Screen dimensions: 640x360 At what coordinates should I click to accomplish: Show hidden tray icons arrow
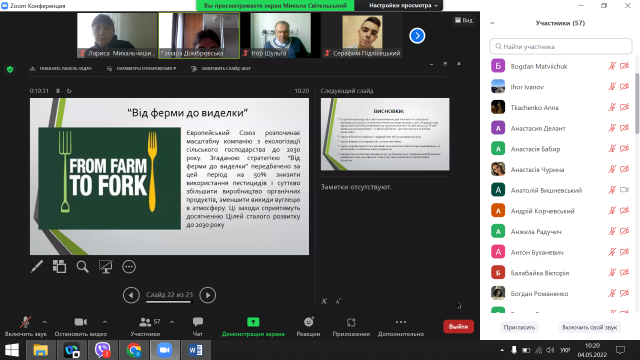click(x=502, y=350)
